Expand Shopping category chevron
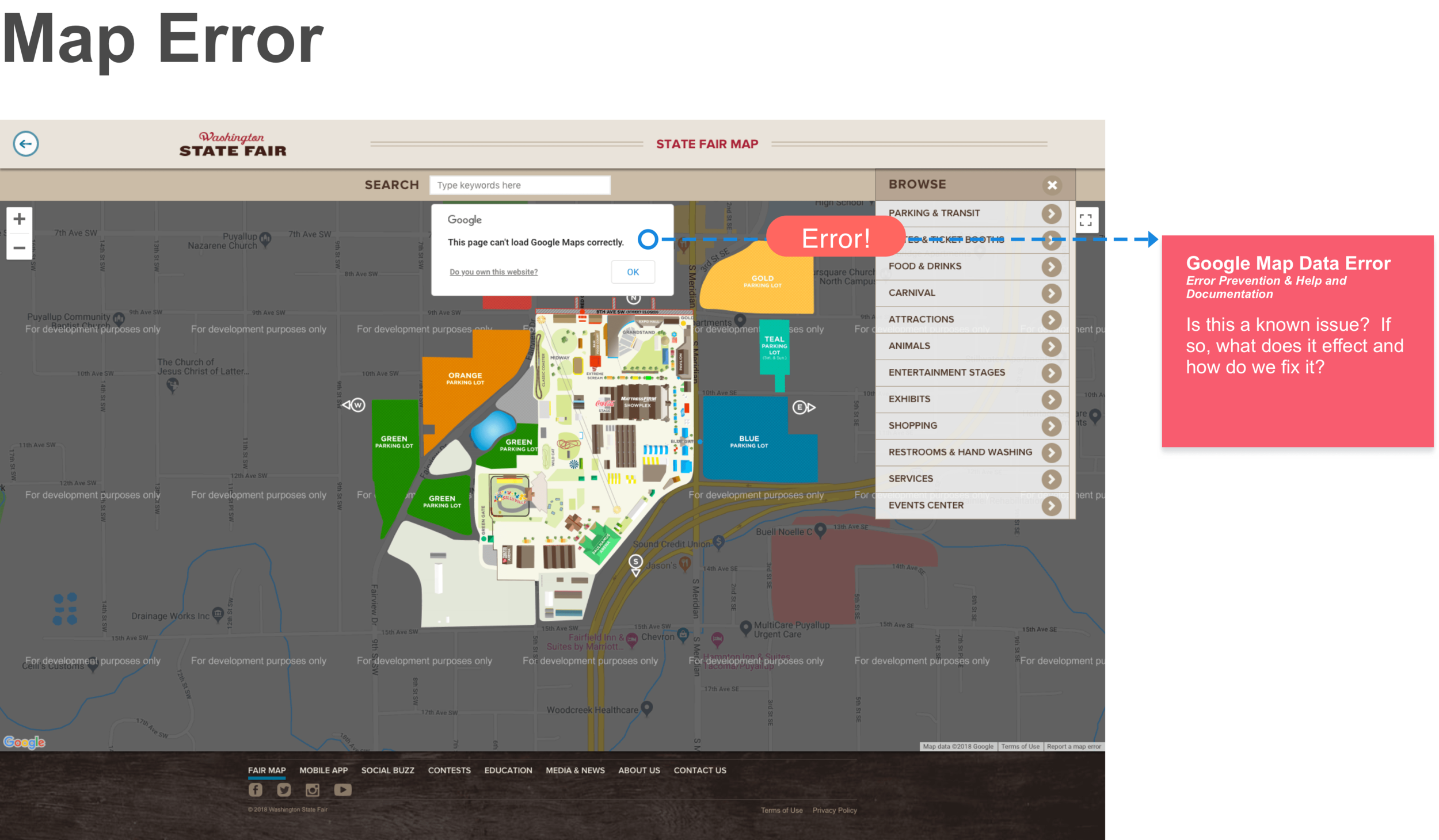The image size is (1439, 840). [x=1052, y=426]
